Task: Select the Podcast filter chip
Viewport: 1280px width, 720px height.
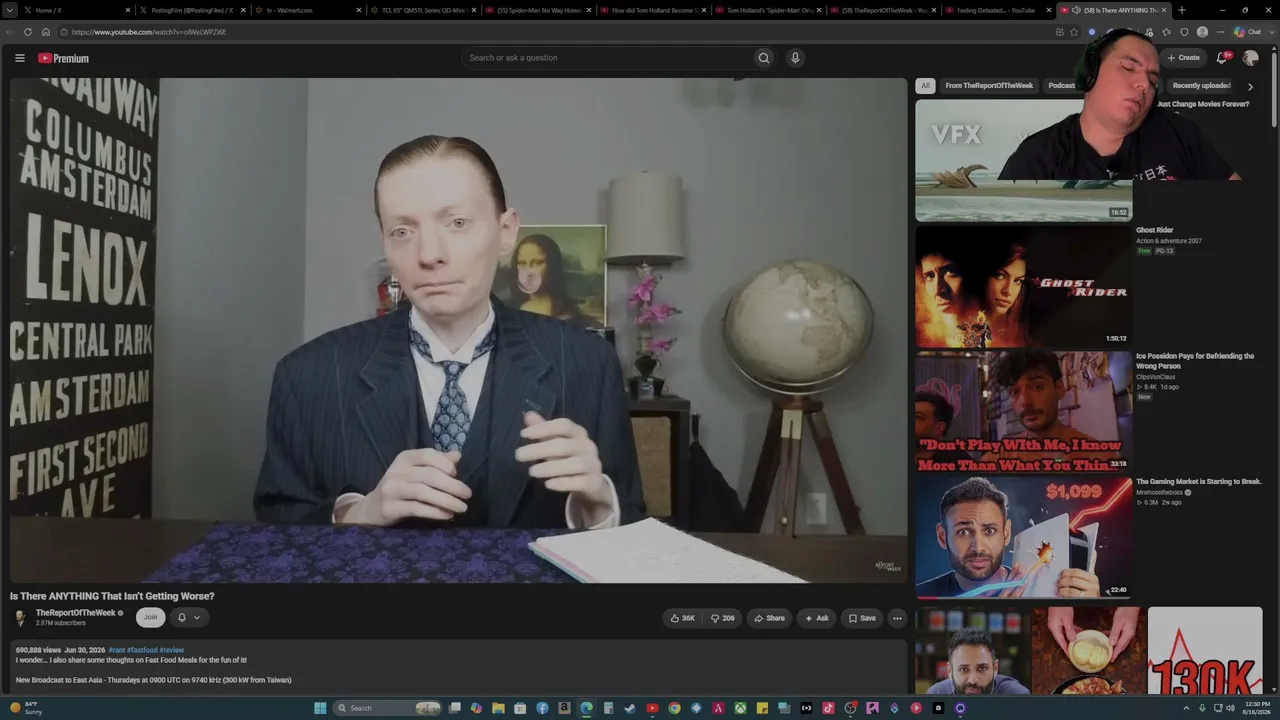Action: tap(1061, 86)
